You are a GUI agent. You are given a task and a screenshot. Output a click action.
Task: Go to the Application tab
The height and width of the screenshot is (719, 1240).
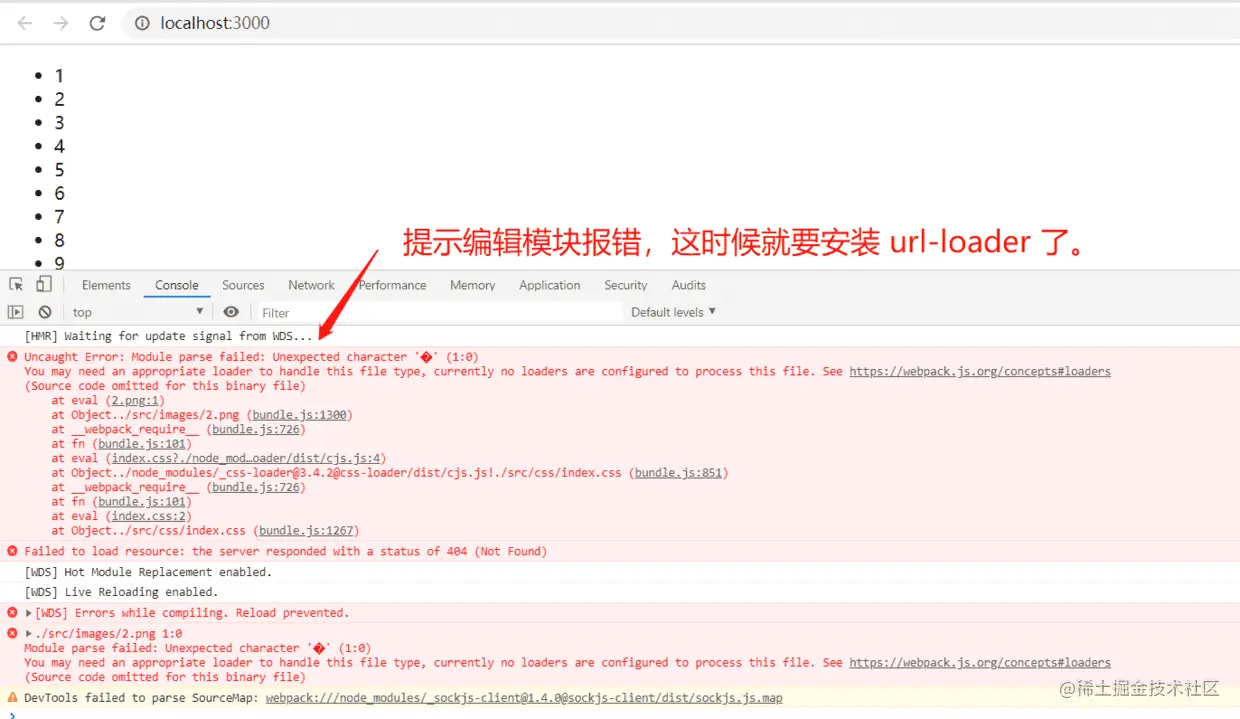point(549,285)
